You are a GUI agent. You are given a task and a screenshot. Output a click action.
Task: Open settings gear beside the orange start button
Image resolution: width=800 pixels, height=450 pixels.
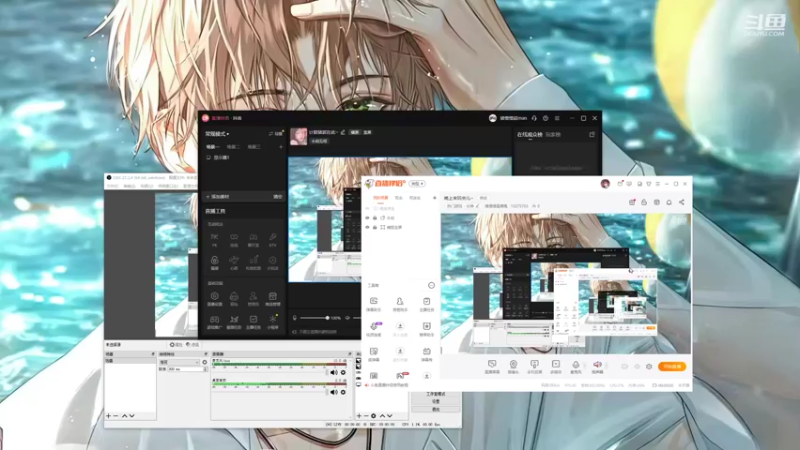[649, 366]
